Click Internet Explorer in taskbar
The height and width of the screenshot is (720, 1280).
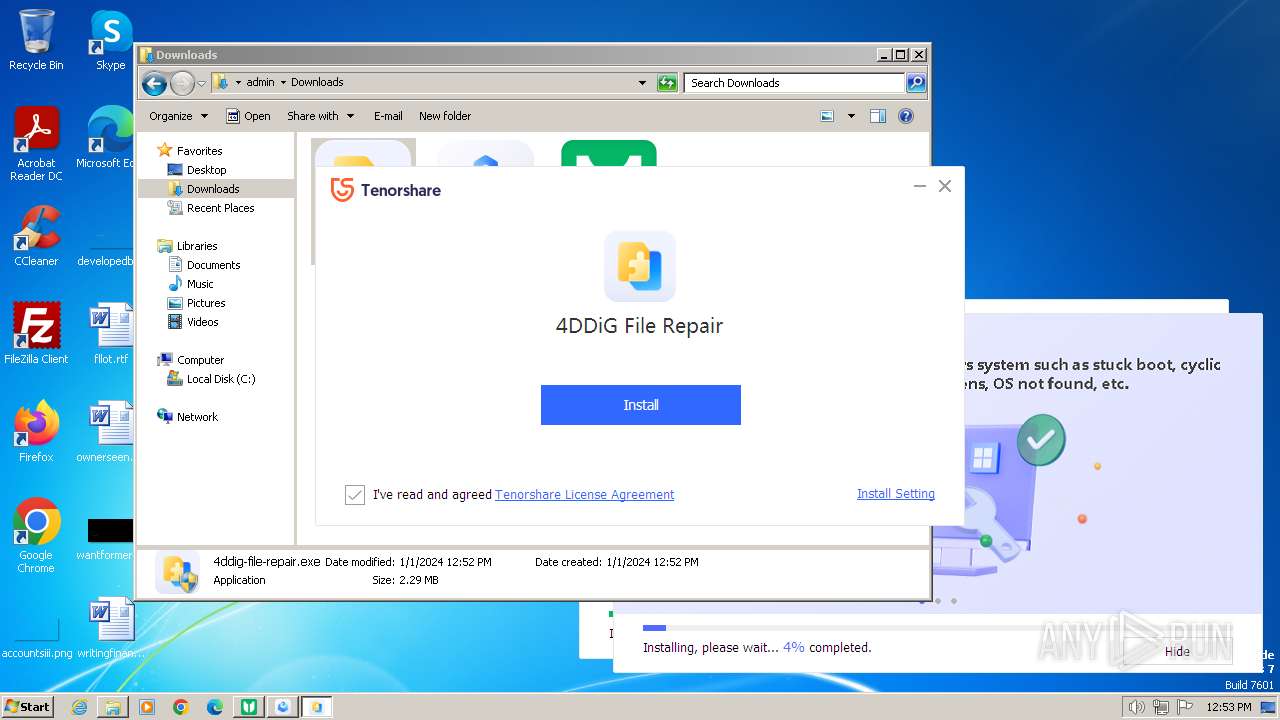pos(79,707)
